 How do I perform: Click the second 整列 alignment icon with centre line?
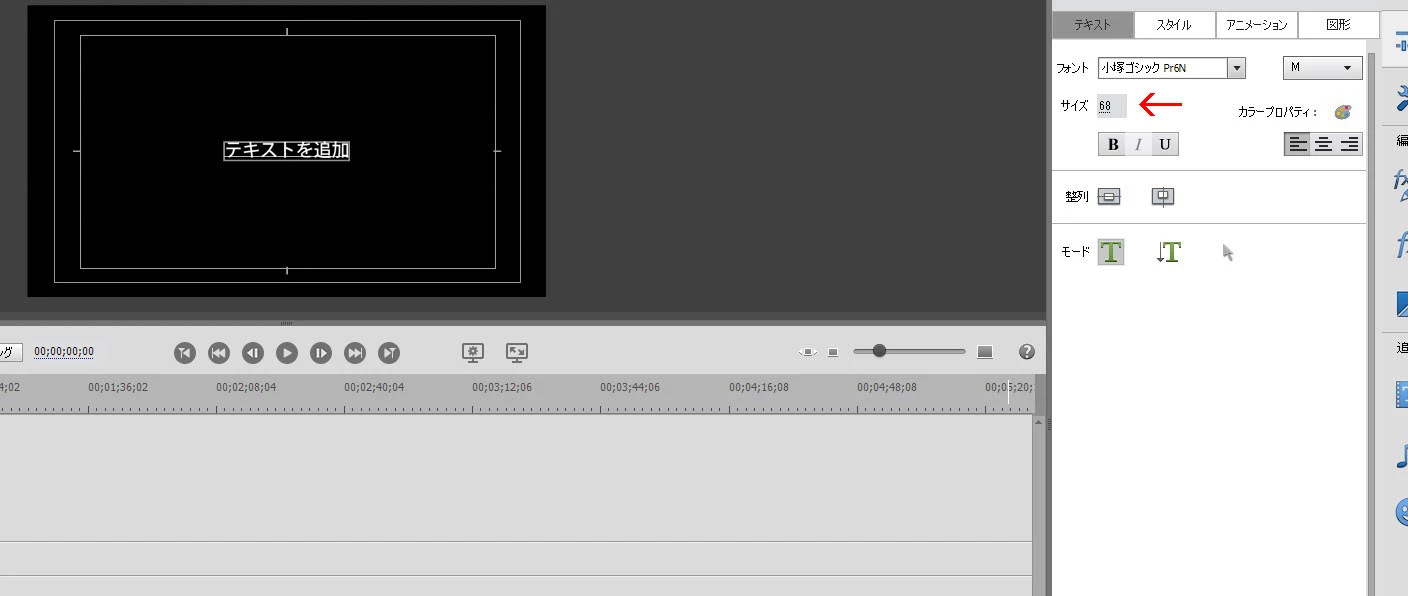[x=1162, y=197]
